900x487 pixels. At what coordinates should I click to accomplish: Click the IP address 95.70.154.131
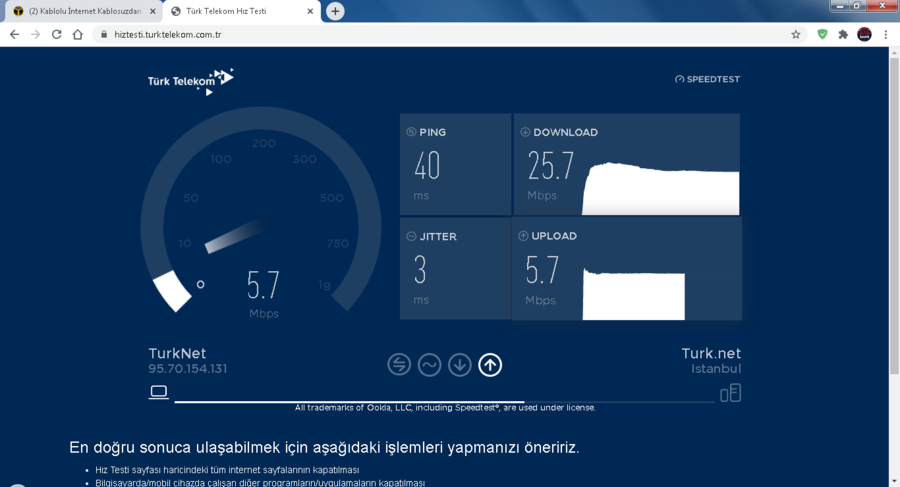click(188, 369)
